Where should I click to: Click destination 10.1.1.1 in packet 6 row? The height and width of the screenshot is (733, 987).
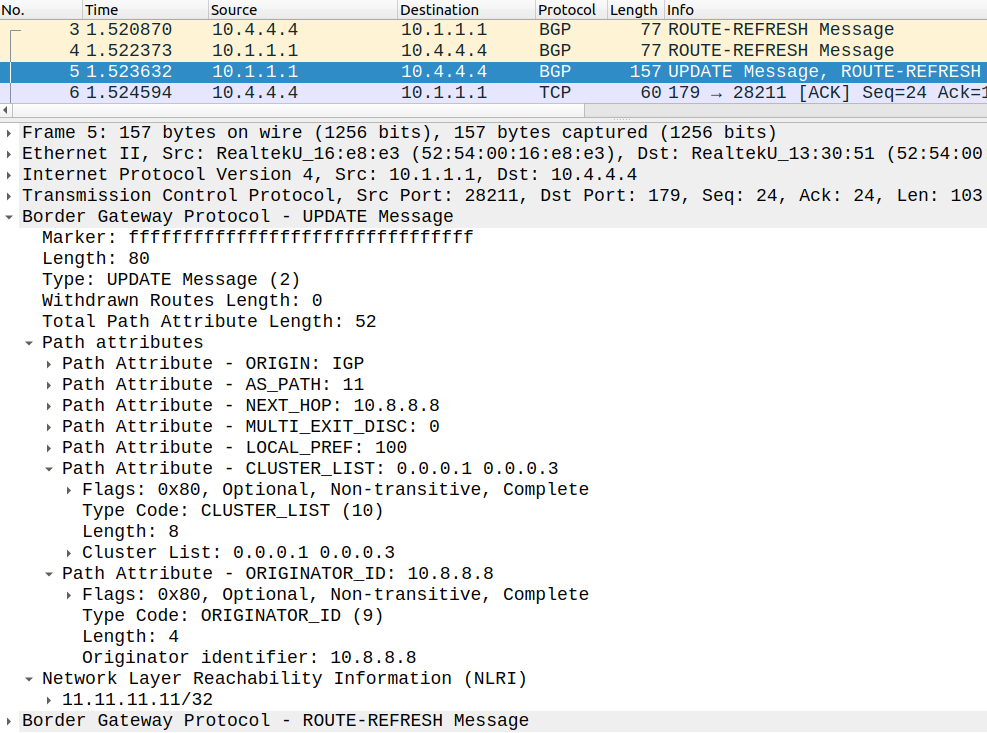click(x=444, y=93)
